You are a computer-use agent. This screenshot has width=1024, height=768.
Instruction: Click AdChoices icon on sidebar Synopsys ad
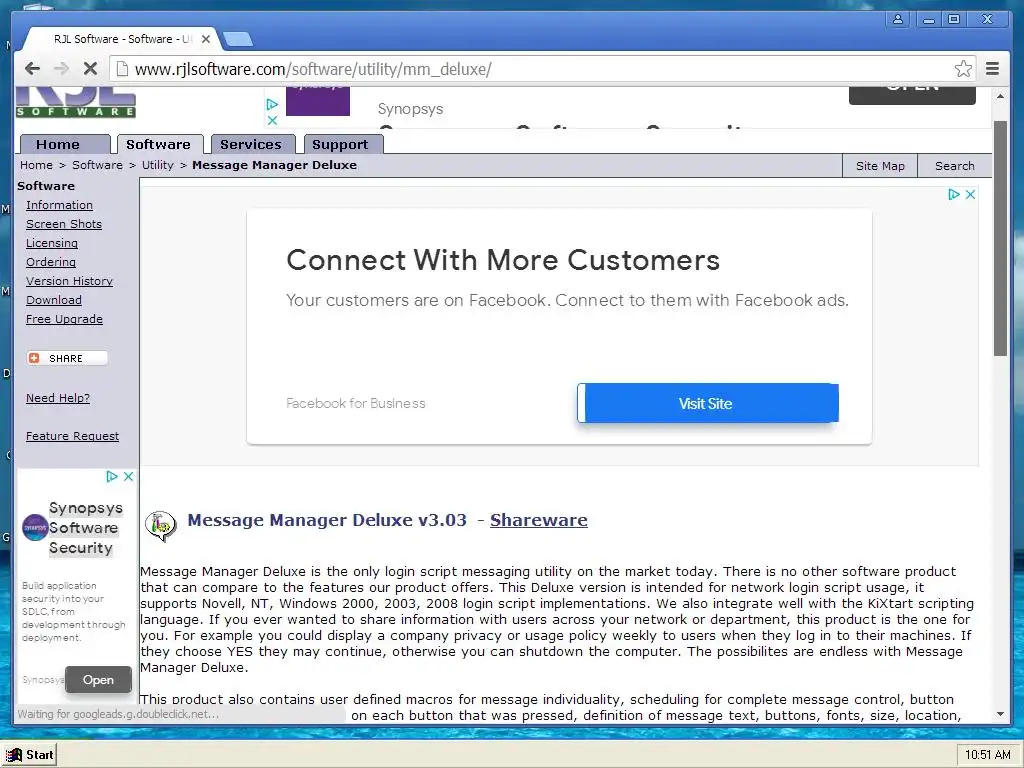112,476
